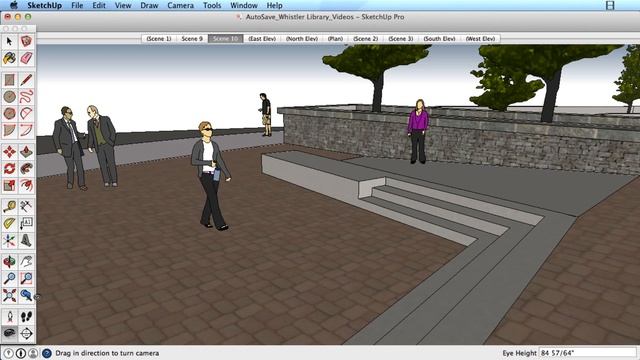Select the Section Plane tool
Viewport: 640px width, 360px height.
(26, 333)
